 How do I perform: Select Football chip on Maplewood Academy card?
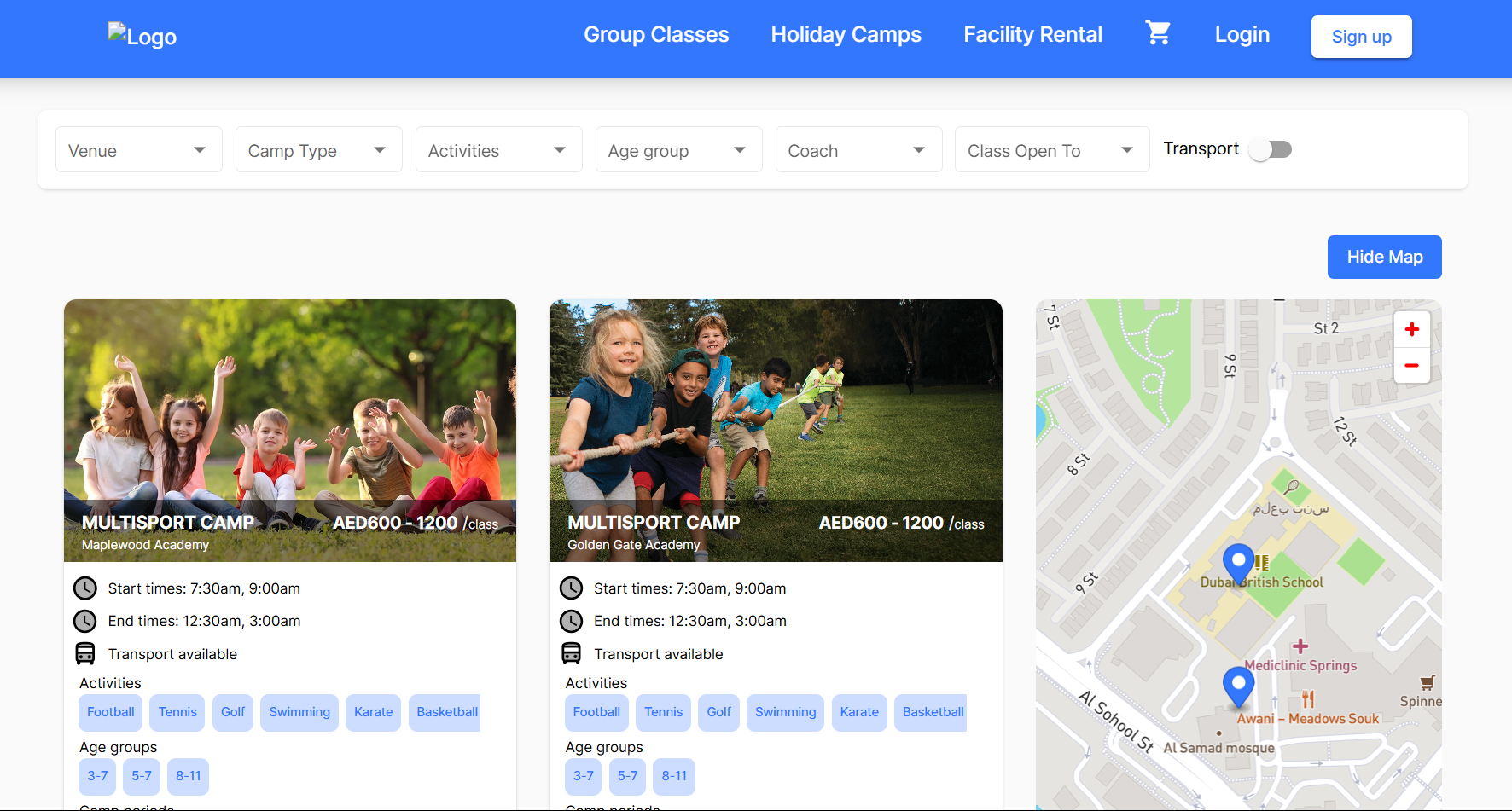point(111,712)
